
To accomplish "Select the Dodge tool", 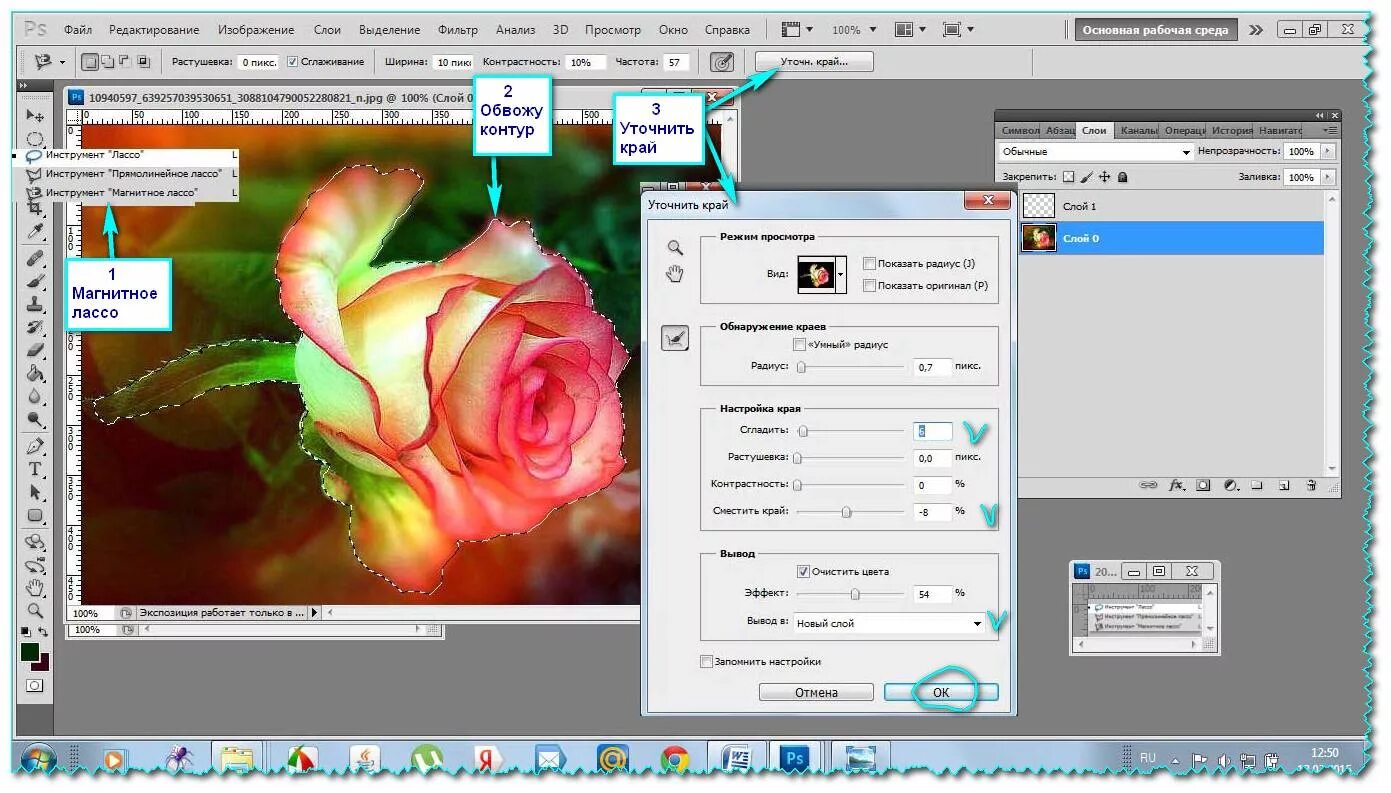I will tap(35, 420).
